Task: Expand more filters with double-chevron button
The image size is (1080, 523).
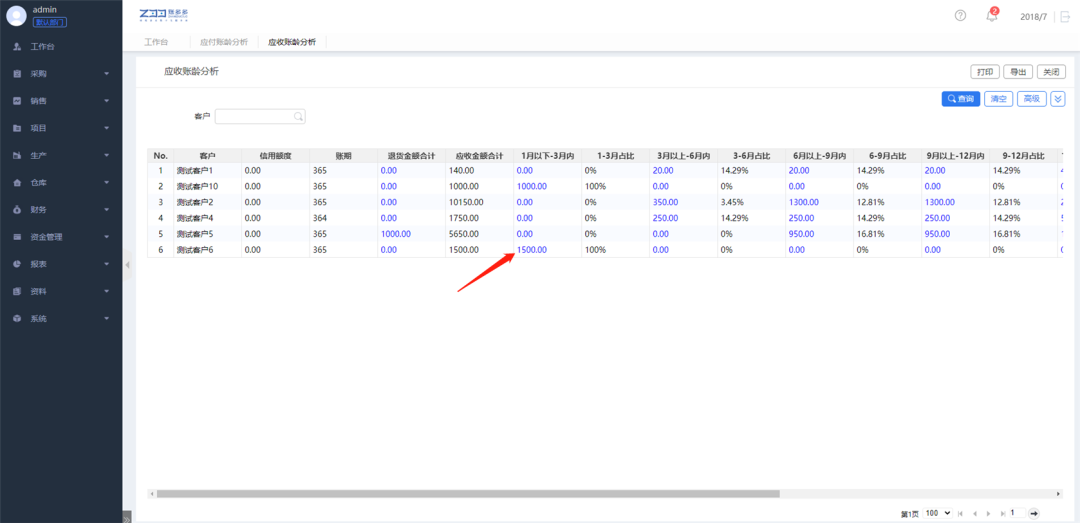Action: [x=1058, y=99]
